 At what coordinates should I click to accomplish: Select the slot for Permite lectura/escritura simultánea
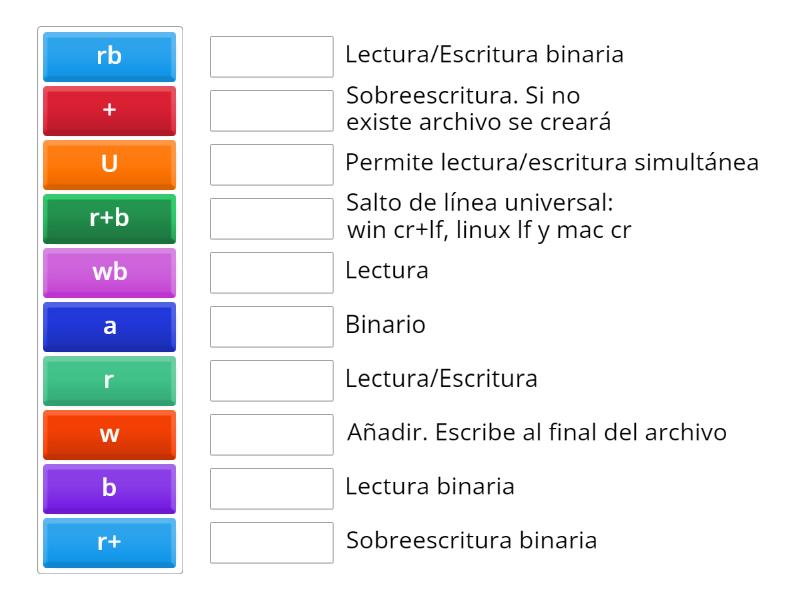click(x=272, y=165)
